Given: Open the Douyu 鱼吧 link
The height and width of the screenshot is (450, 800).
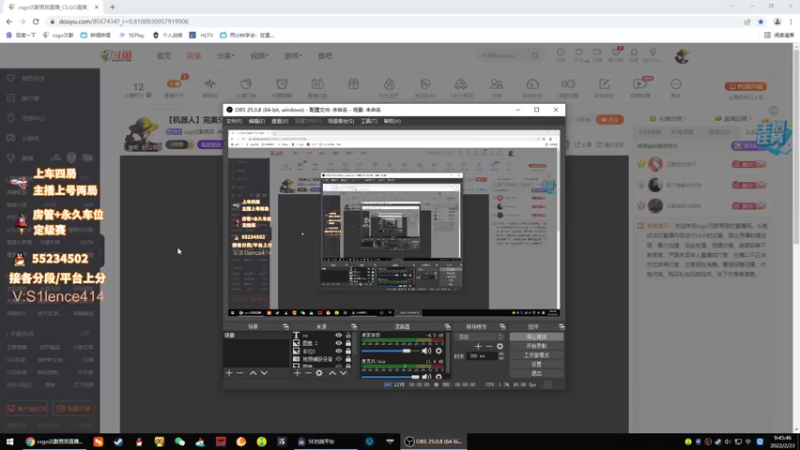Looking at the screenshot, I should point(325,56).
